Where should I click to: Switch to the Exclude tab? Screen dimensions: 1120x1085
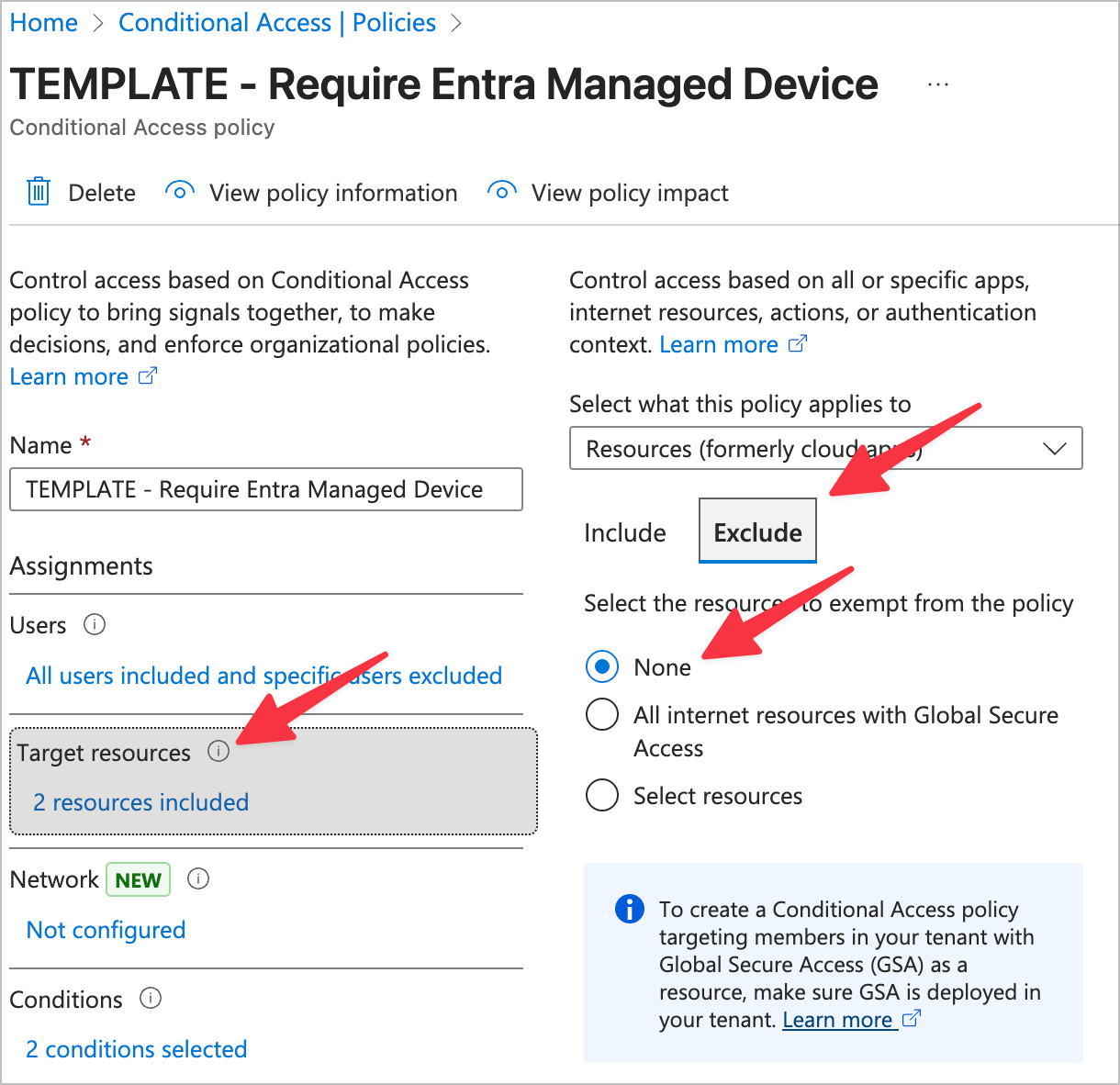pyautogui.click(x=757, y=531)
